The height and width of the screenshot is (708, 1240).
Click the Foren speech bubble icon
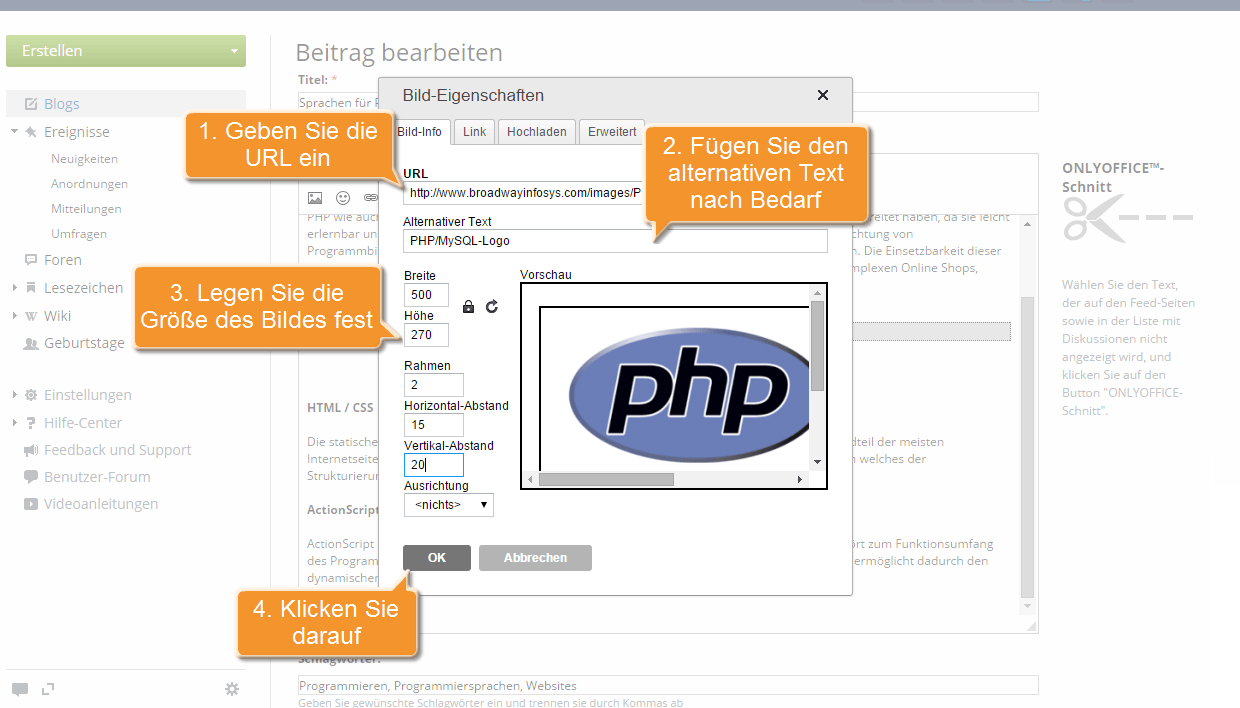coord(31,260)
